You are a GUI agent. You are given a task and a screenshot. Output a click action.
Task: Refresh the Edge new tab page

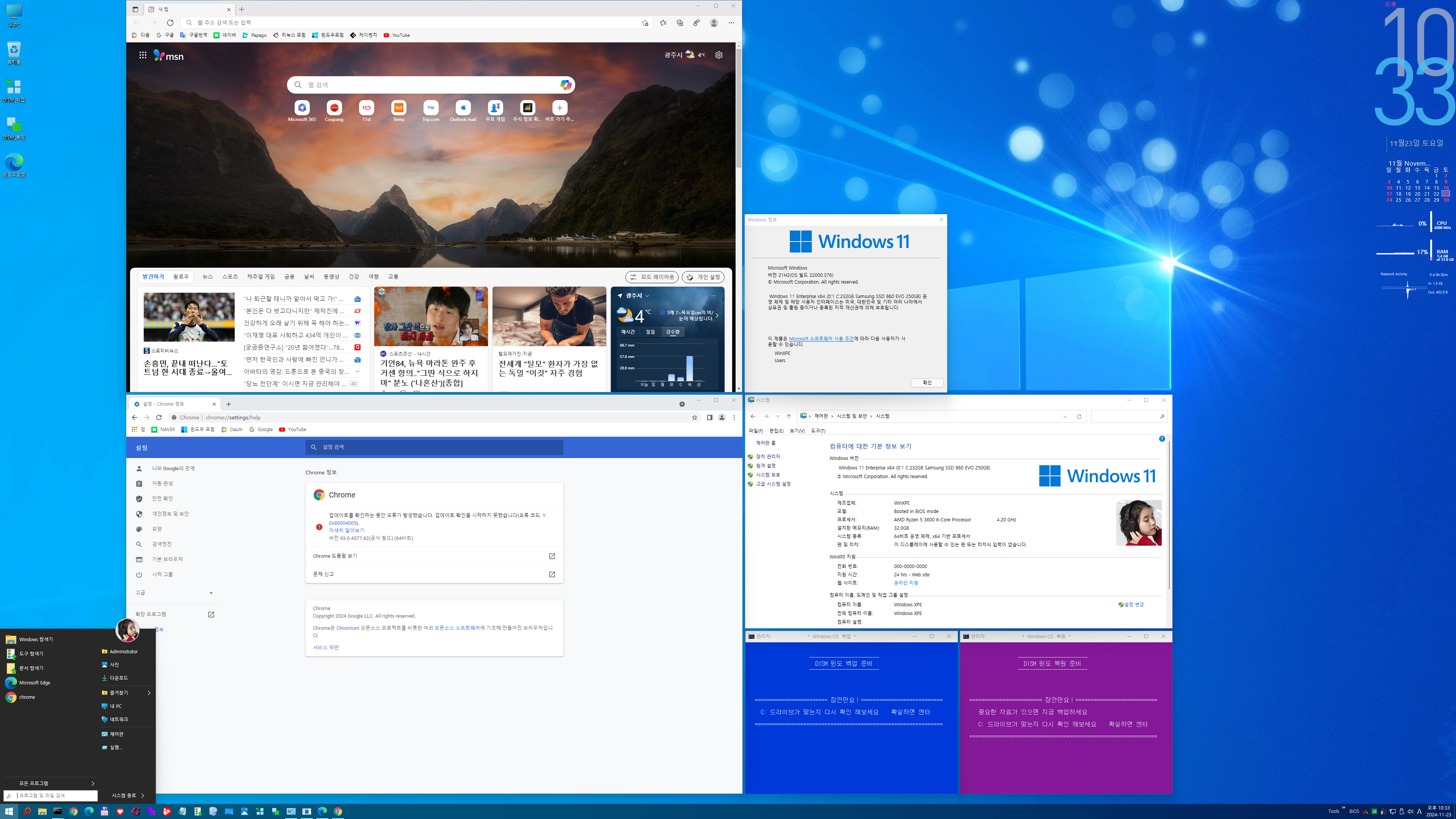(x=170, y=23)
